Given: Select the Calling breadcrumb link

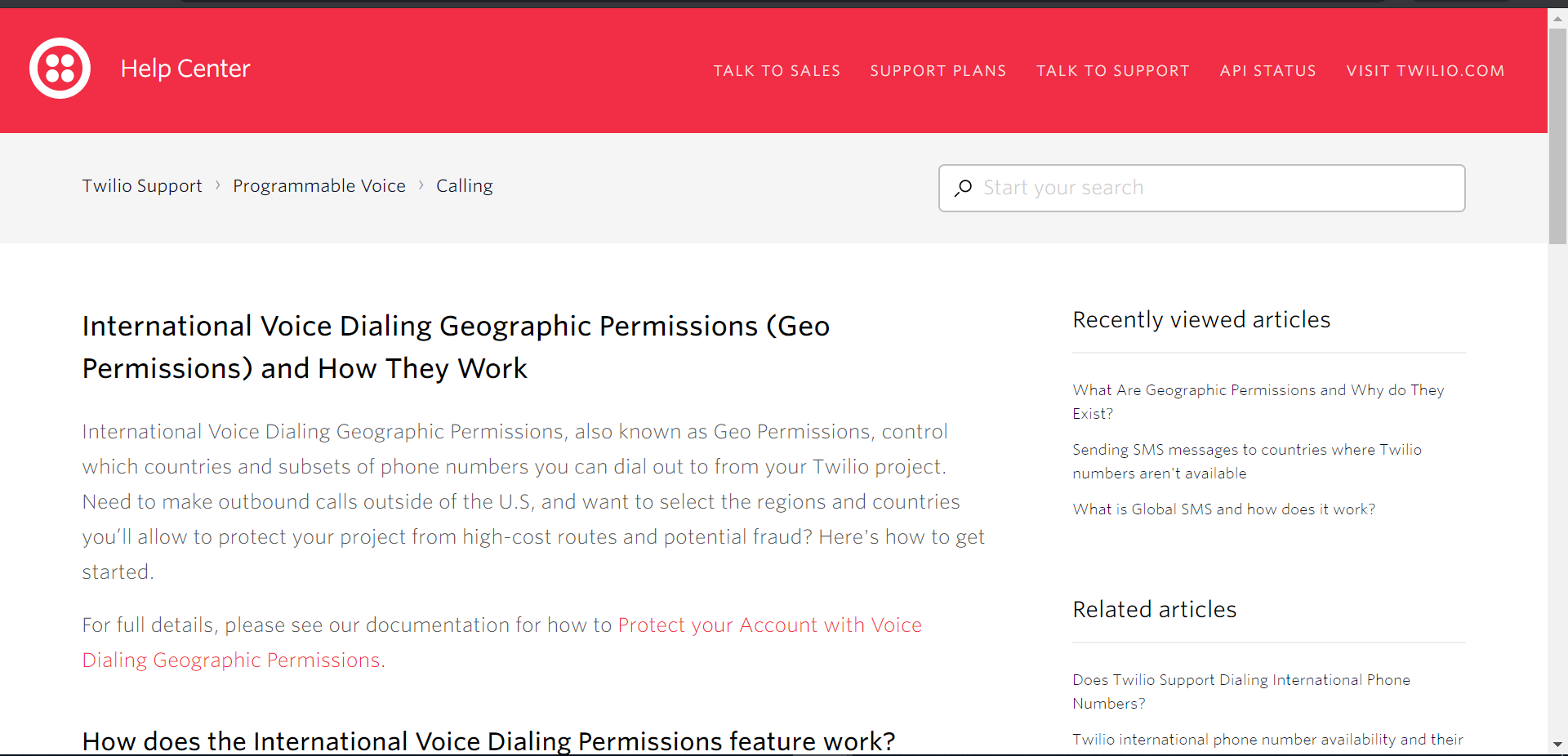Looking at the screenshot, I should (464, 185).
